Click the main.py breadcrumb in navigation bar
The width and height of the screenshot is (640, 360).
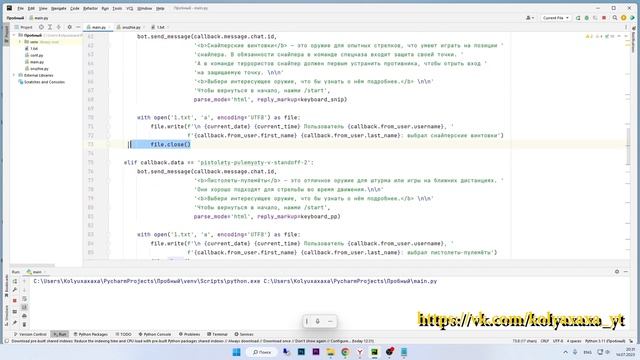tap(39, 18)
